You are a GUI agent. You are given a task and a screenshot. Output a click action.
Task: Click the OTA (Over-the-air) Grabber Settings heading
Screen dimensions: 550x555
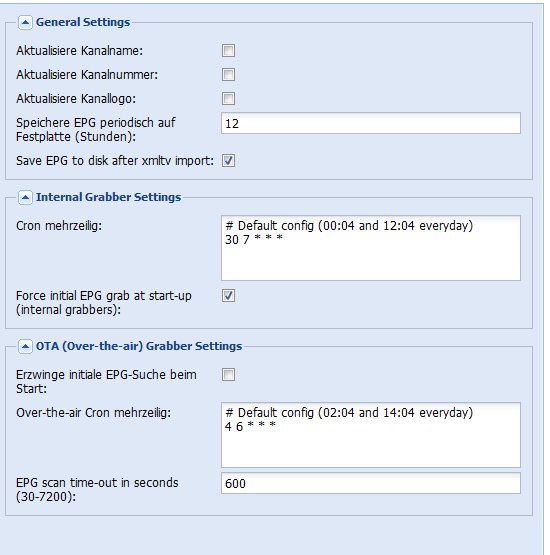tap(139, 346)
